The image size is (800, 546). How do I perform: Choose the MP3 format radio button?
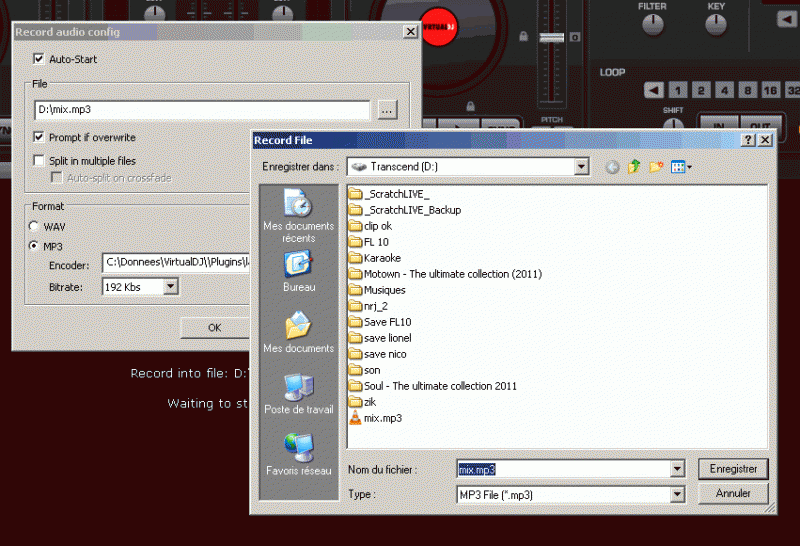click(34, 245)
